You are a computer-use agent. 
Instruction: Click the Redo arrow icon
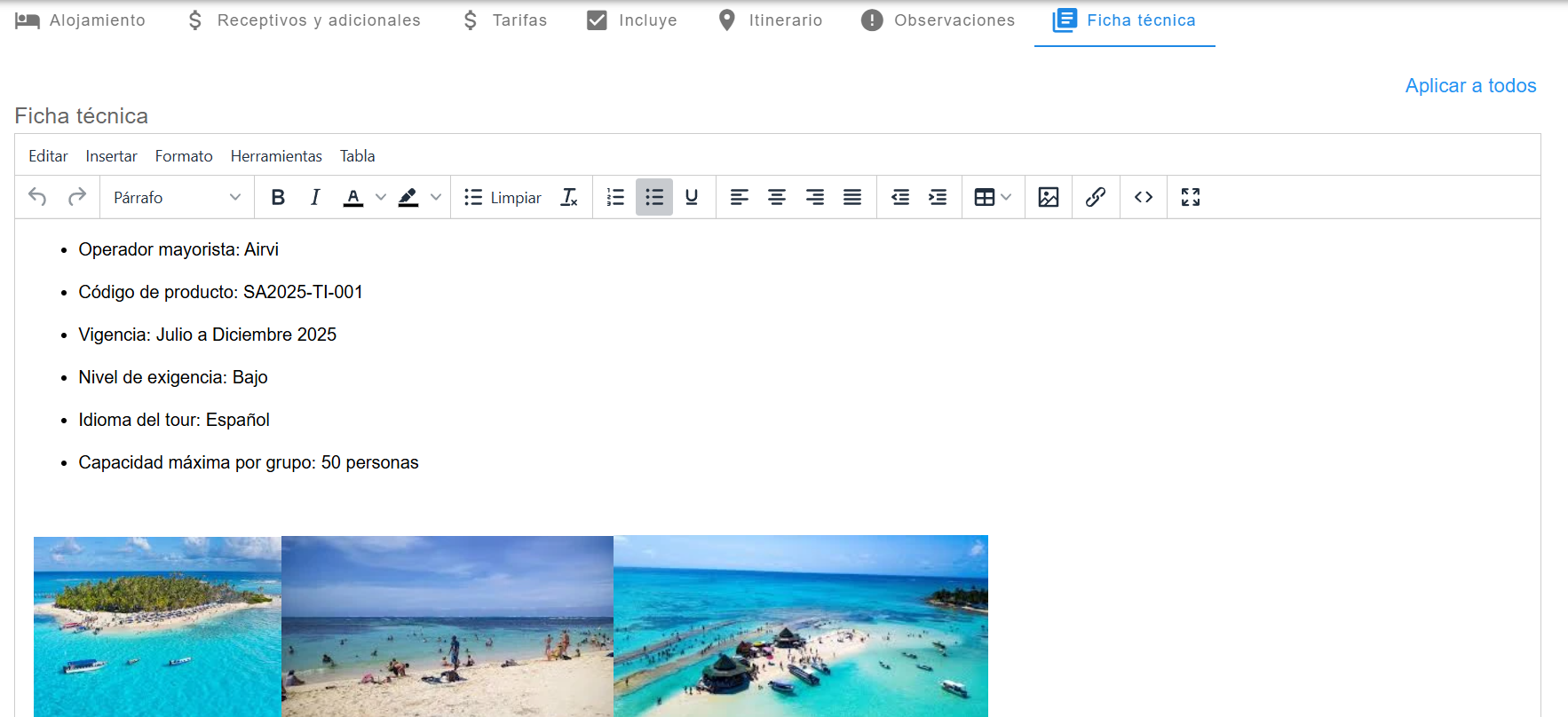coord(77,197)
